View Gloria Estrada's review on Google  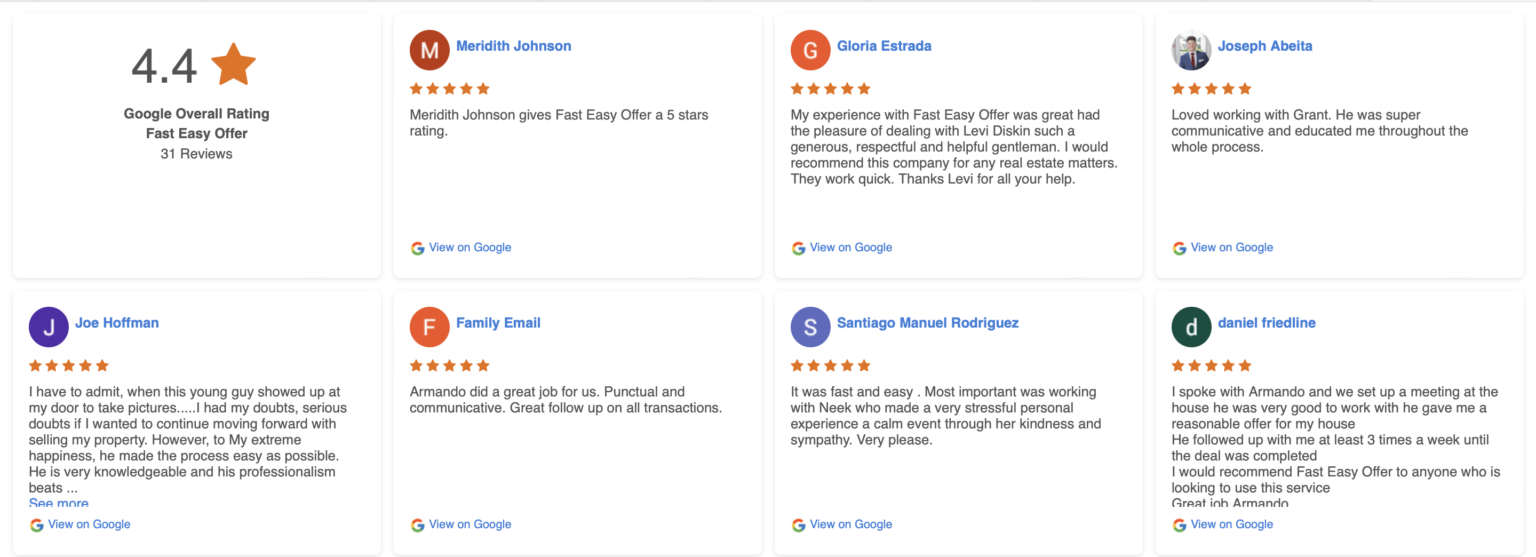point(850,248)
